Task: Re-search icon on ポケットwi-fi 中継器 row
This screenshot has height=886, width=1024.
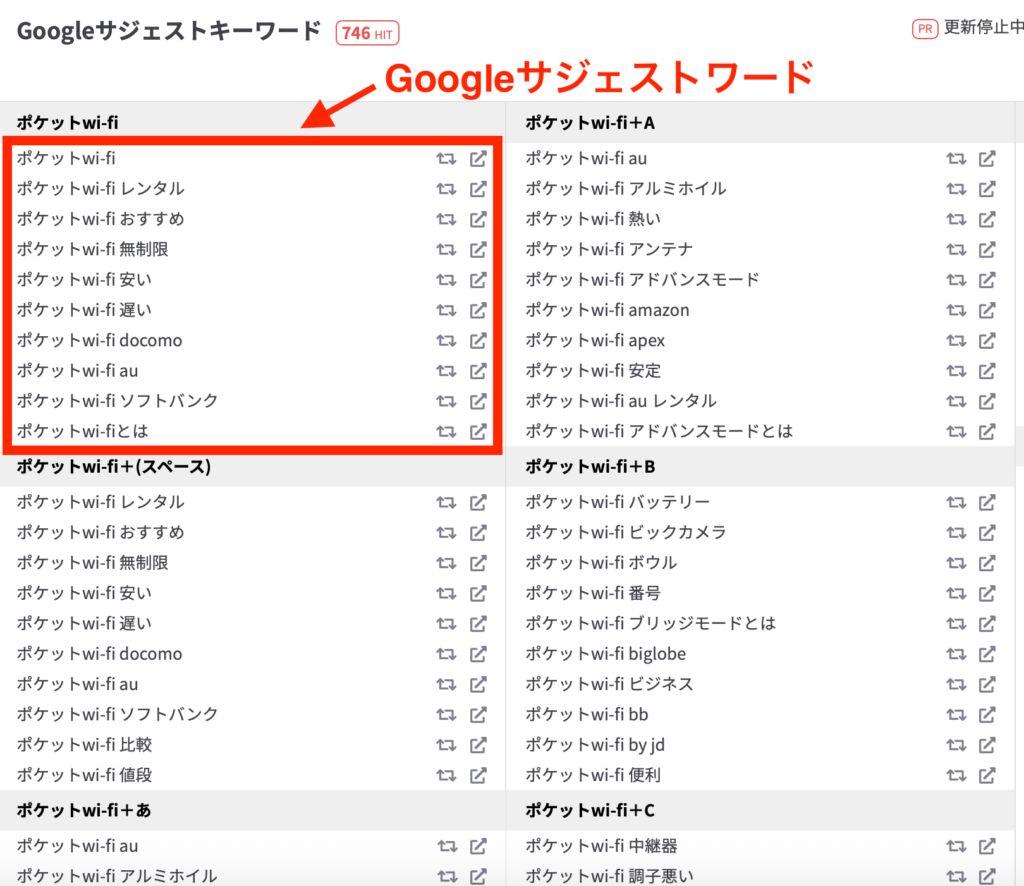Action: coord(956,847)
